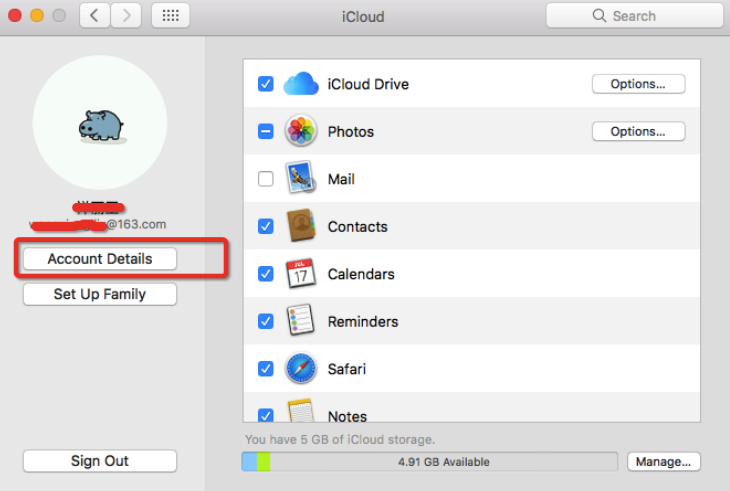The height and width of the screenshot is (491, 730).
Task: Click the Reminders label
Action: [x=363, y=322]
